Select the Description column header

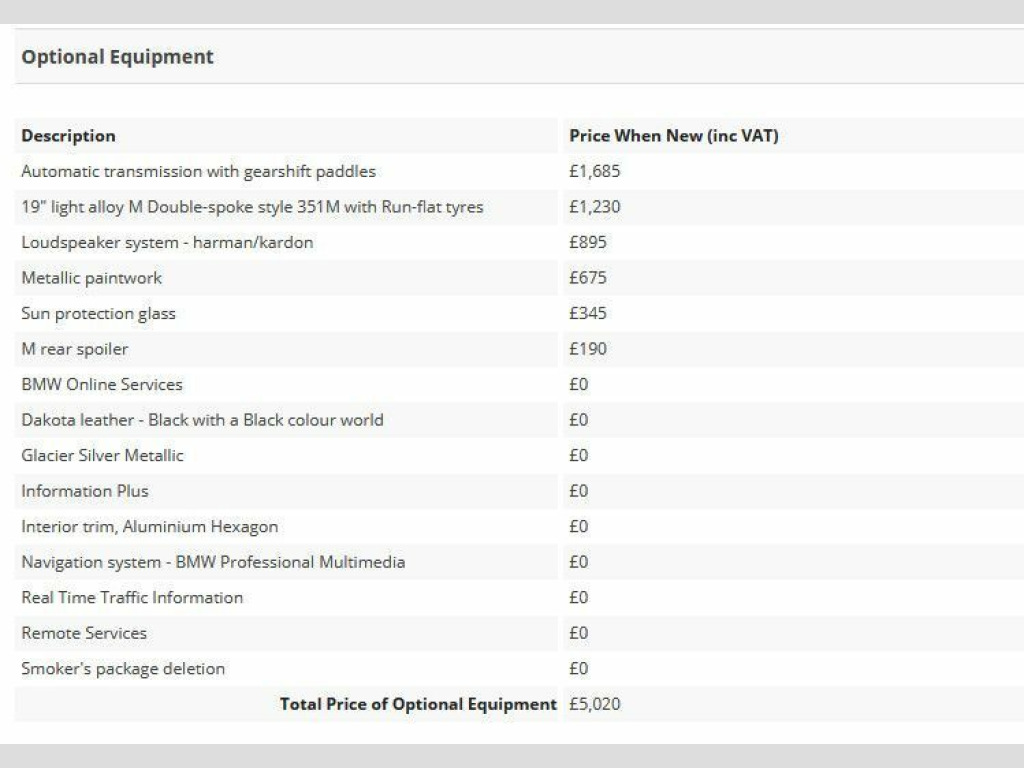coord(68,136)
